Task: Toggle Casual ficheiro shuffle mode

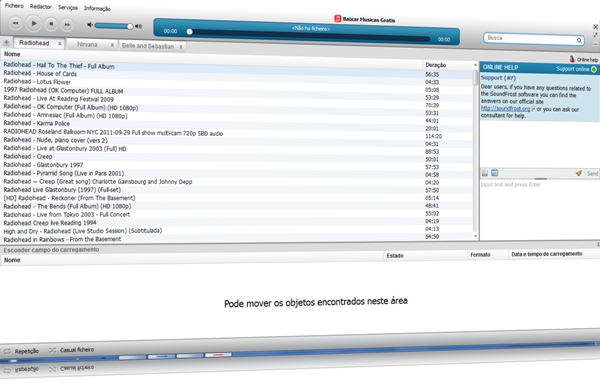Action: [x=72, y=350]
